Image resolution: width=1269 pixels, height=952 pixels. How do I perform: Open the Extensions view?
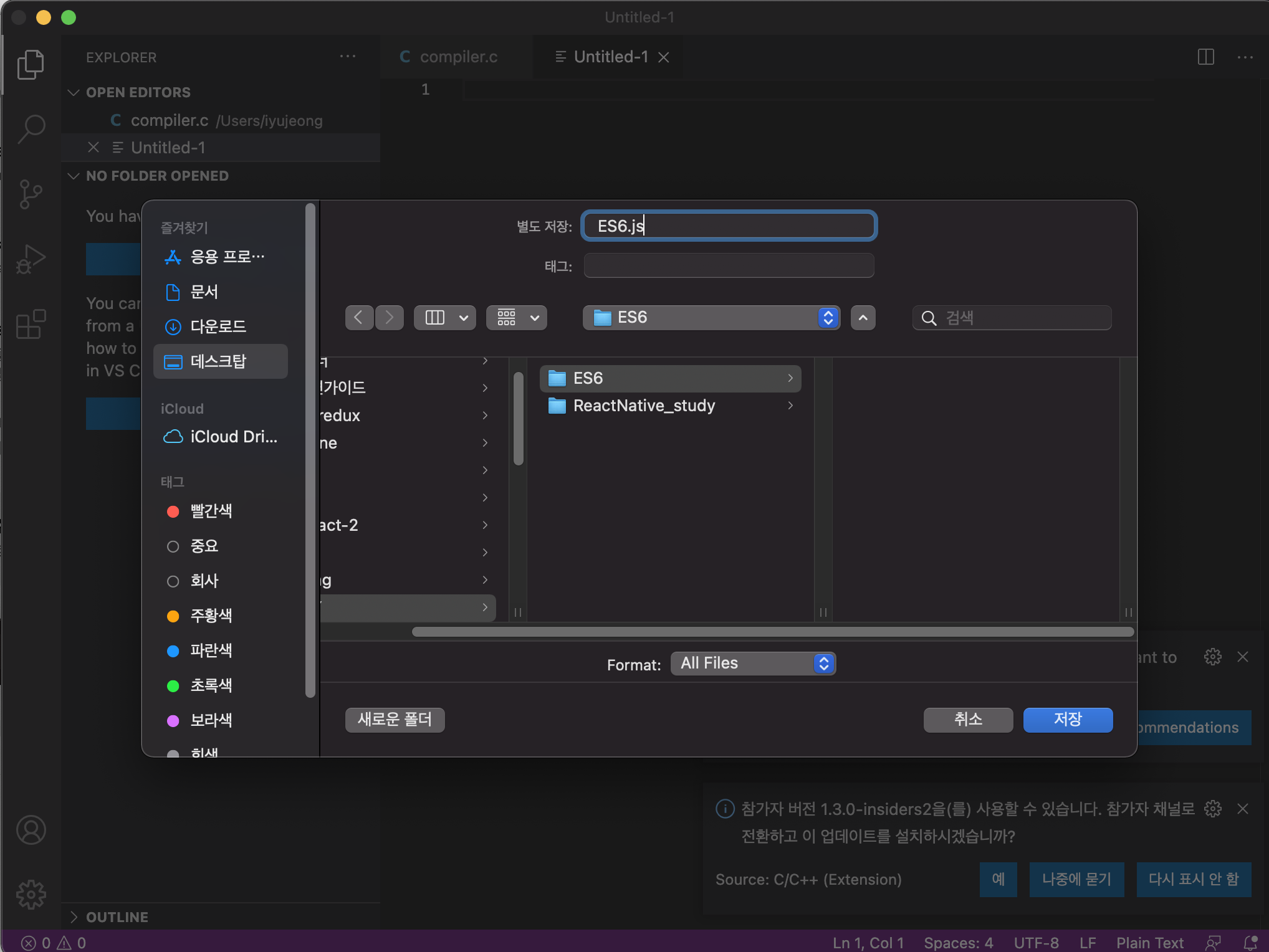(x=31, y=324)
